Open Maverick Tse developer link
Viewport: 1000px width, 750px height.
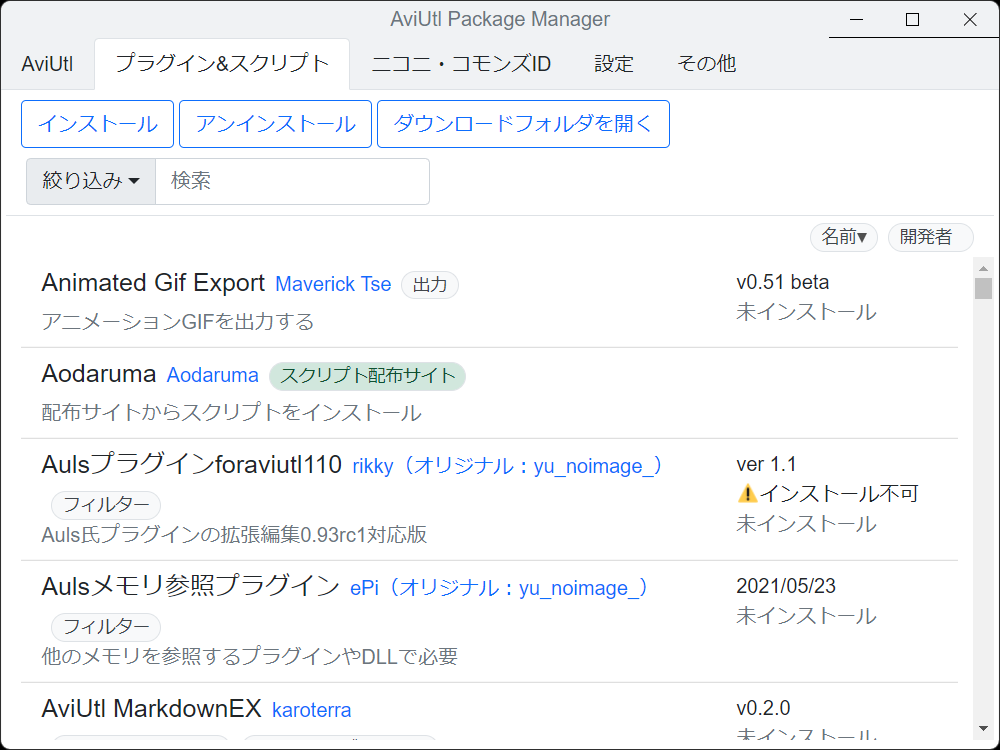333,284
